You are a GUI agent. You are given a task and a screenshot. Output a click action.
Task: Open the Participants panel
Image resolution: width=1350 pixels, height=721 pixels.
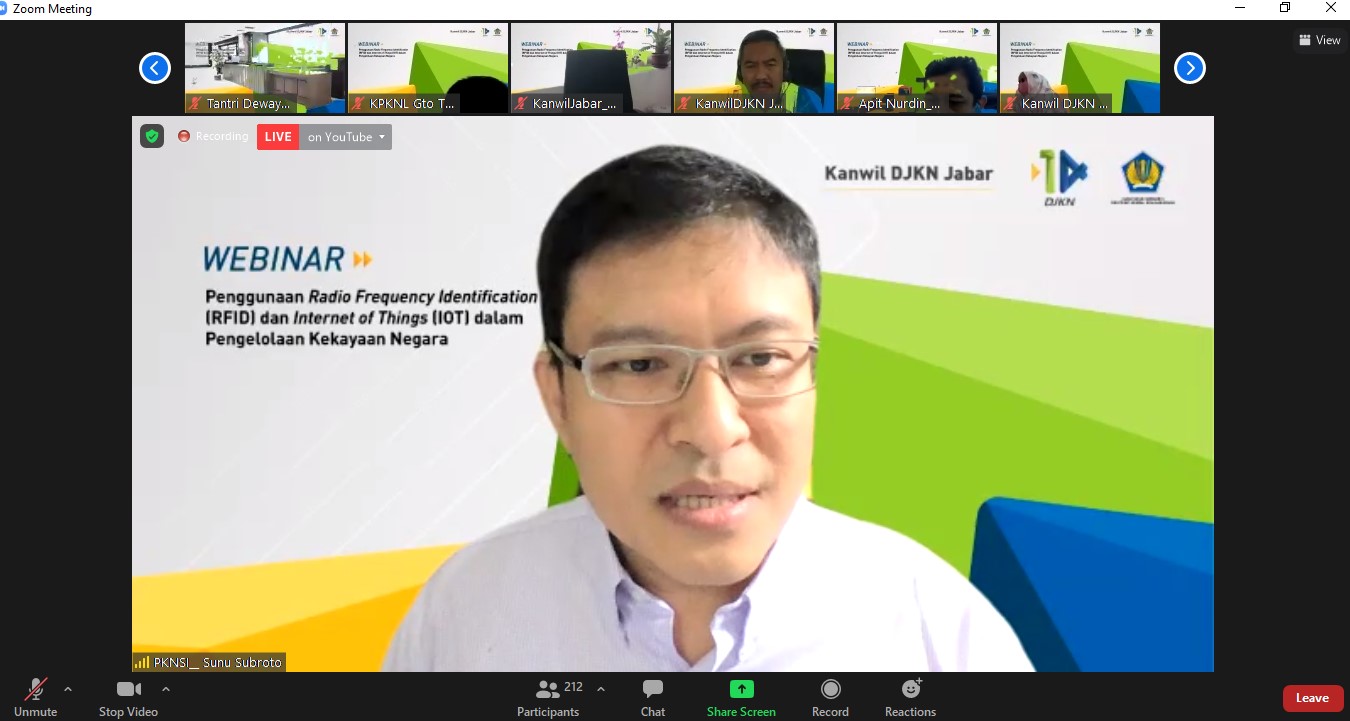548,696
